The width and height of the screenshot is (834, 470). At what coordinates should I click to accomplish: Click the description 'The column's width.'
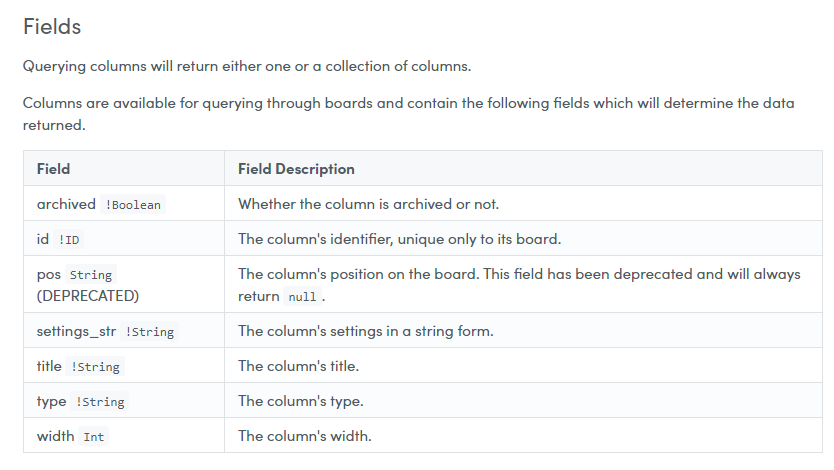305,436
